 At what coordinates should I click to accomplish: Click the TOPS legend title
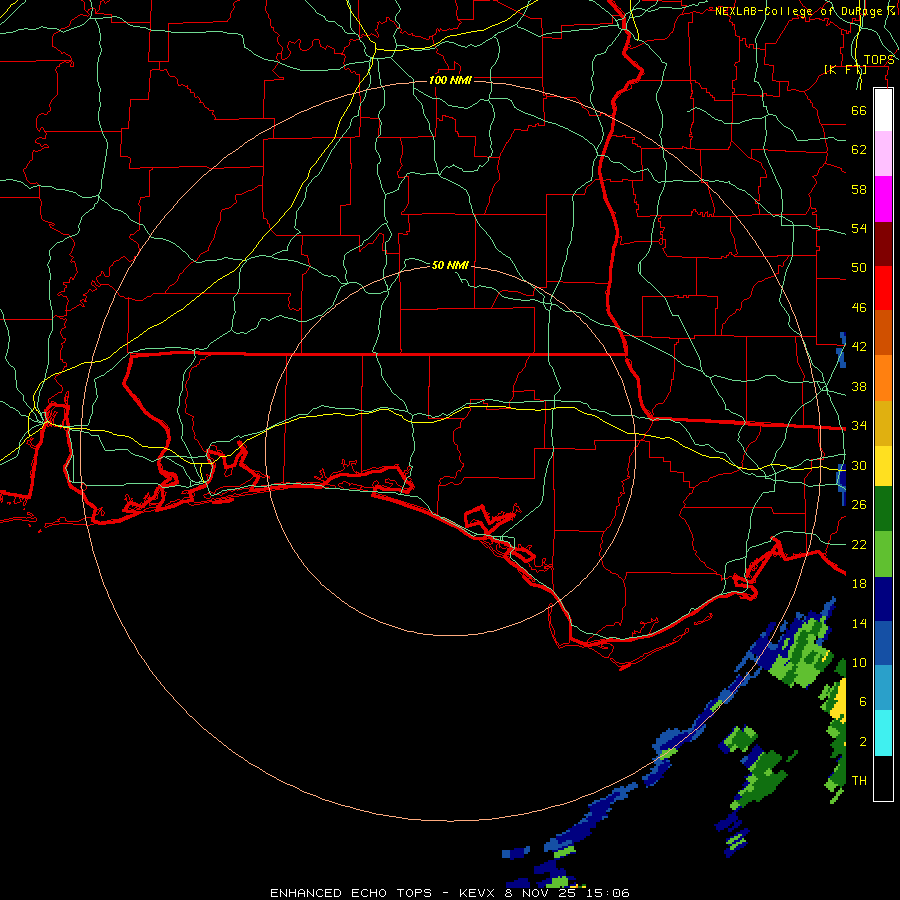[x=879, y=60]
